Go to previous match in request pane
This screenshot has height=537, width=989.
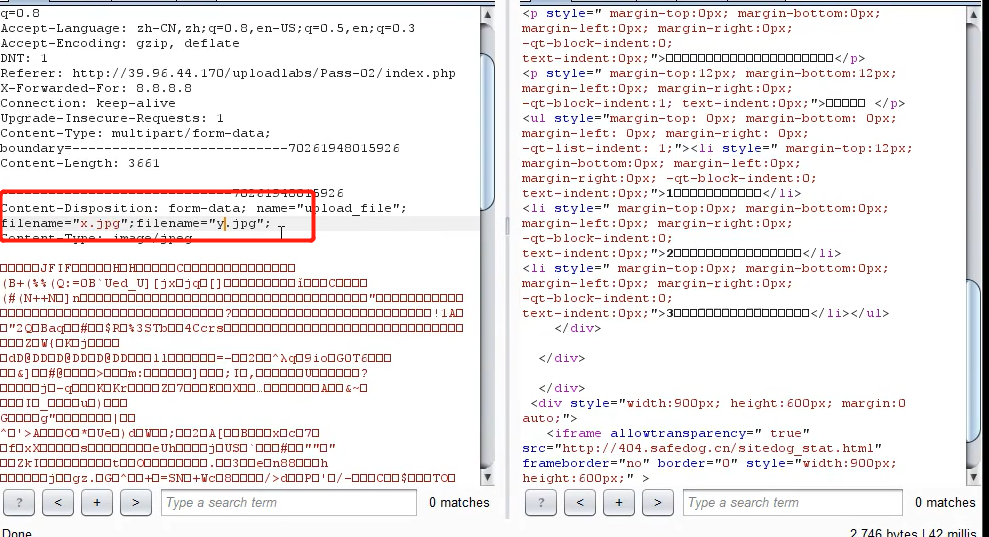58,502
